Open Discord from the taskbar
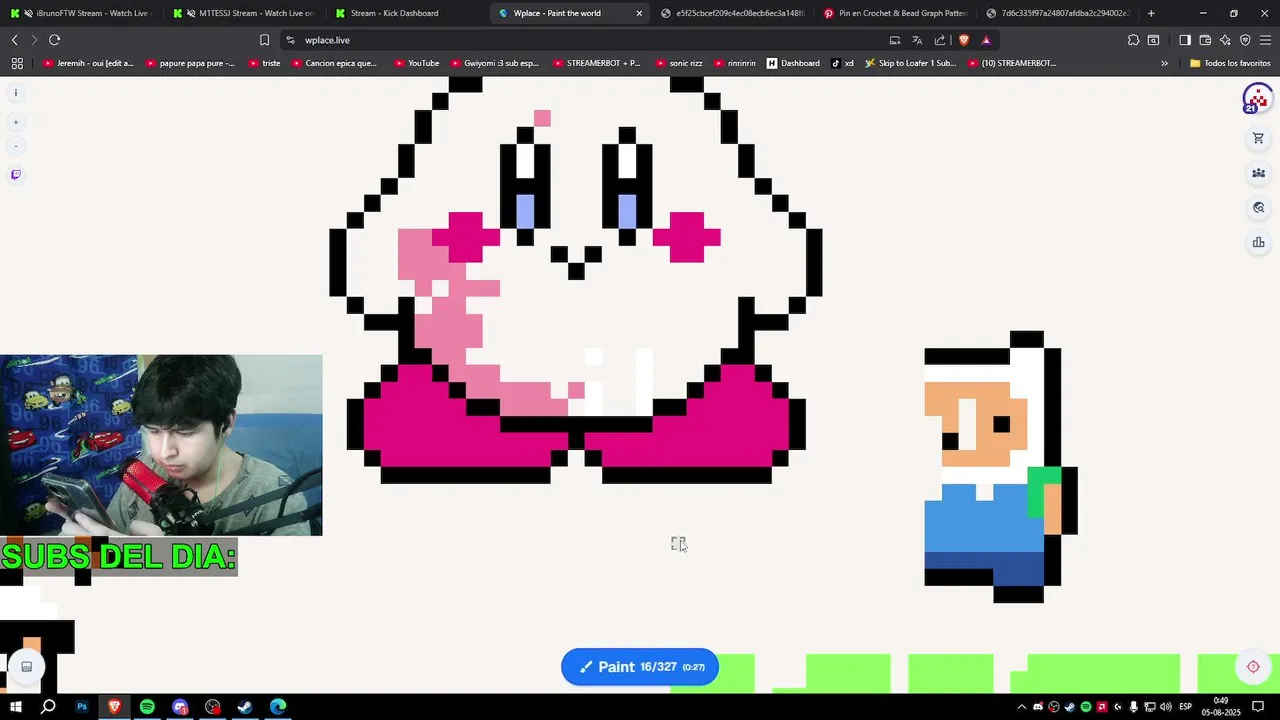 click(x=180, y=707)
